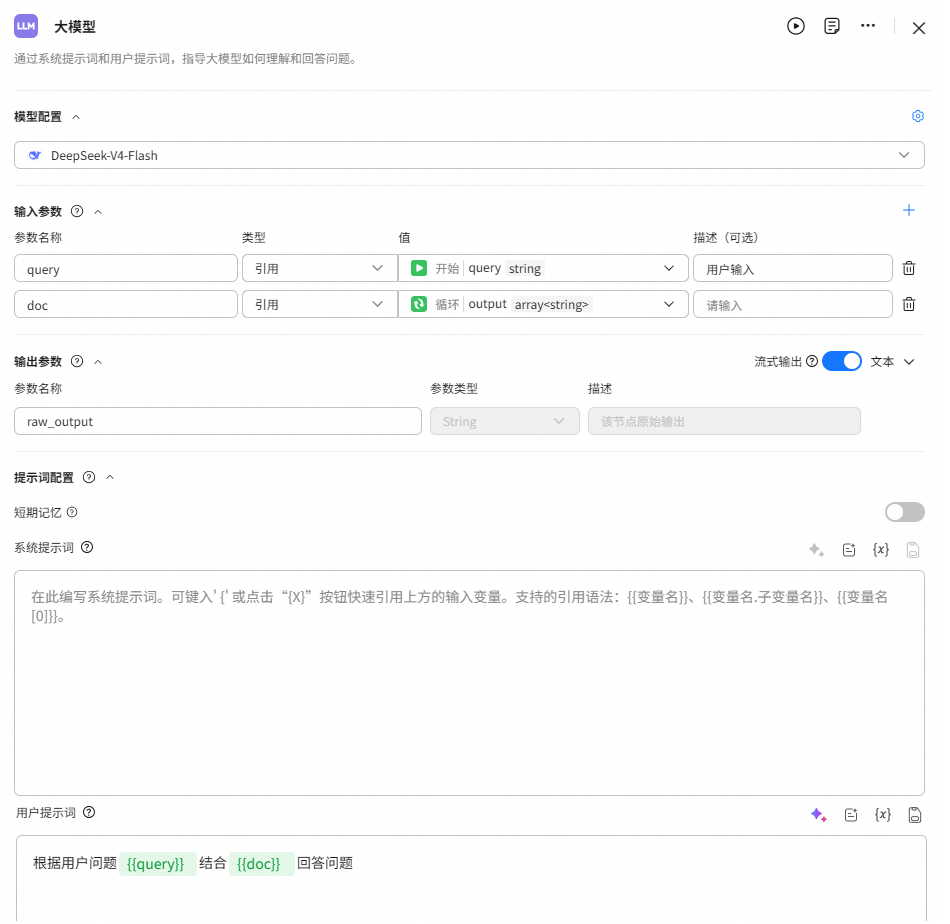Collapse the 提示词配置 section
This screenshot has width=950, height=924.
[x=110, y=477]
